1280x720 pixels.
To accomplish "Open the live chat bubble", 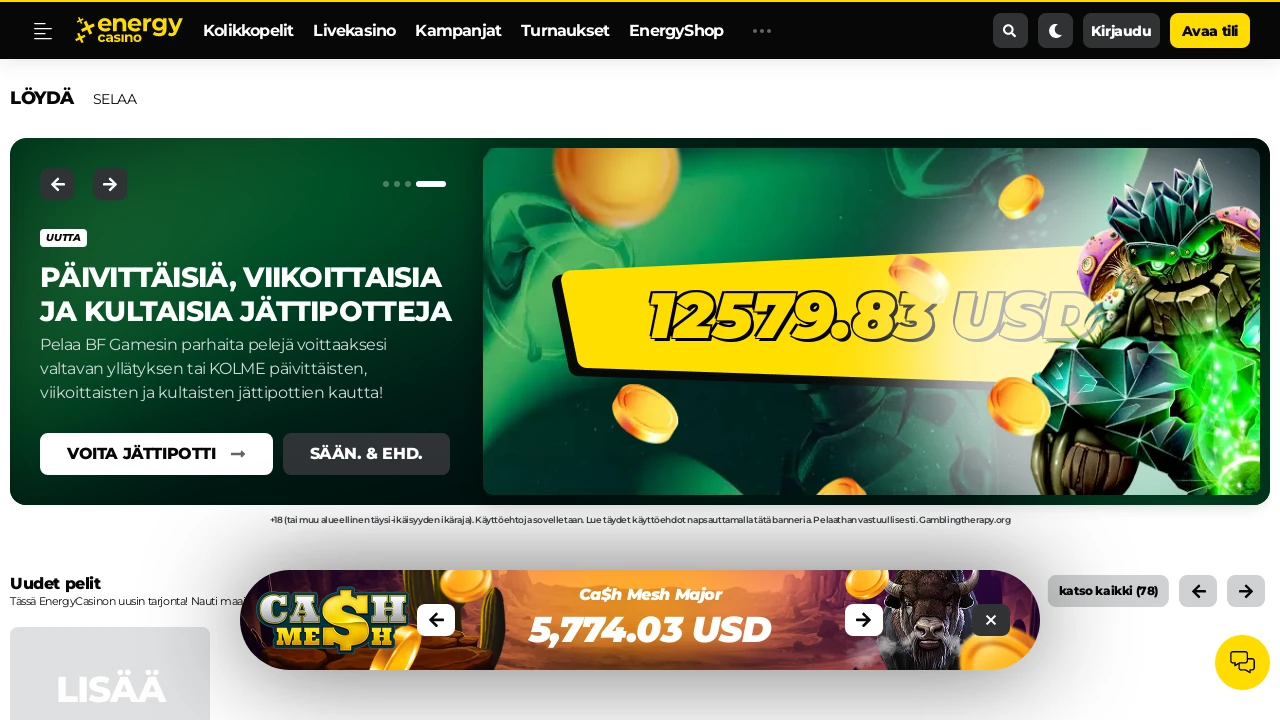I will (1242, 662).
